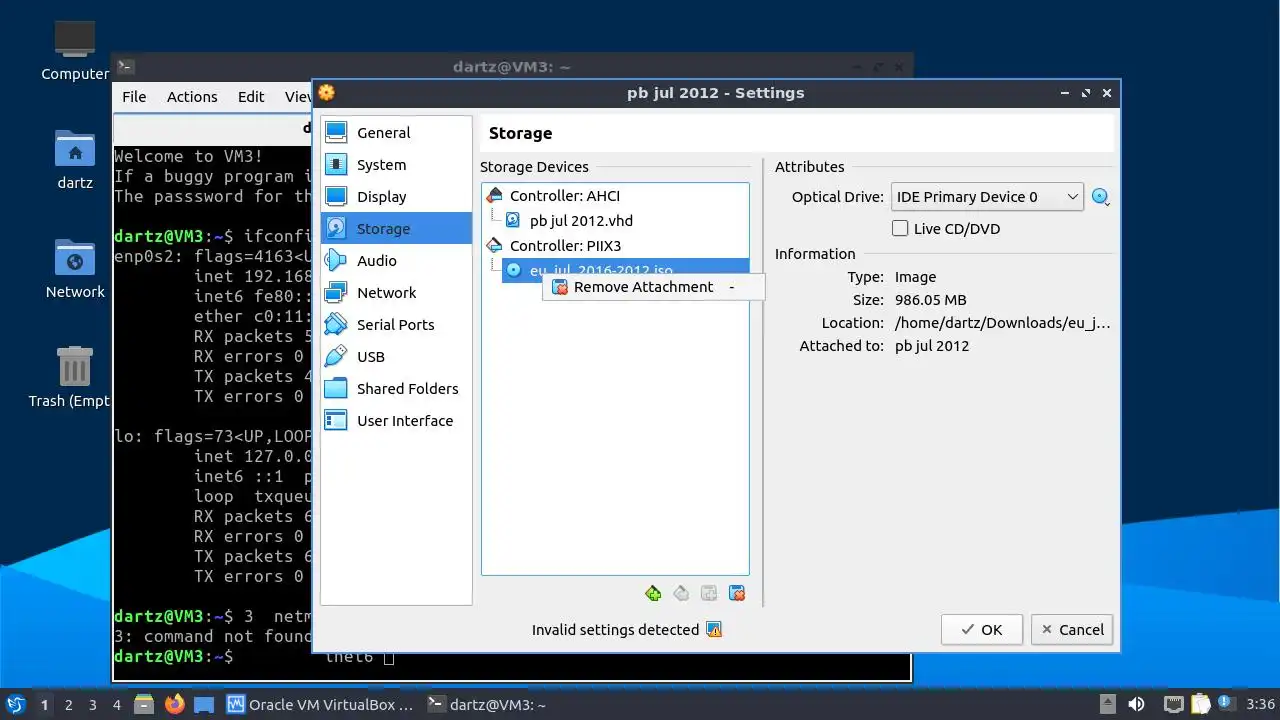Open the volume control in system tray

tap(1136, 704)
